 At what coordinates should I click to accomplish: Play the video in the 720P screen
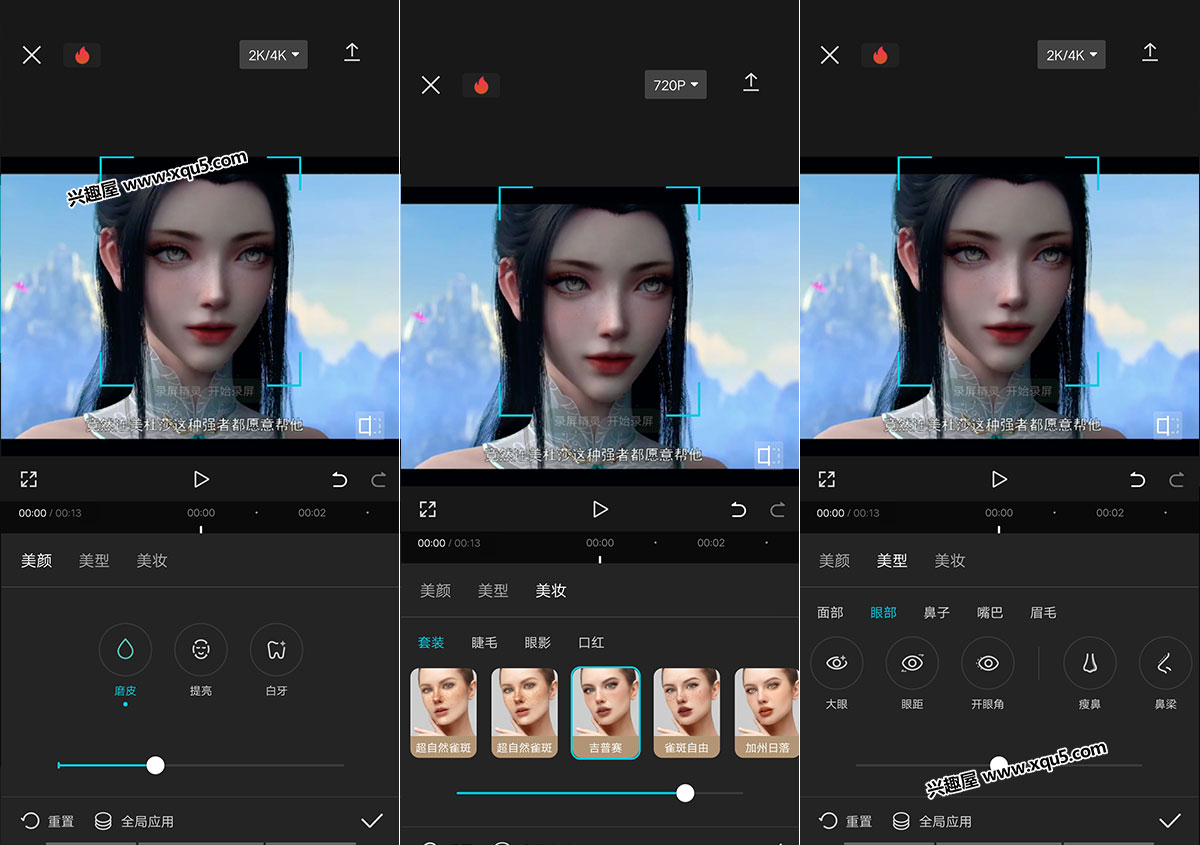(600, 510)
